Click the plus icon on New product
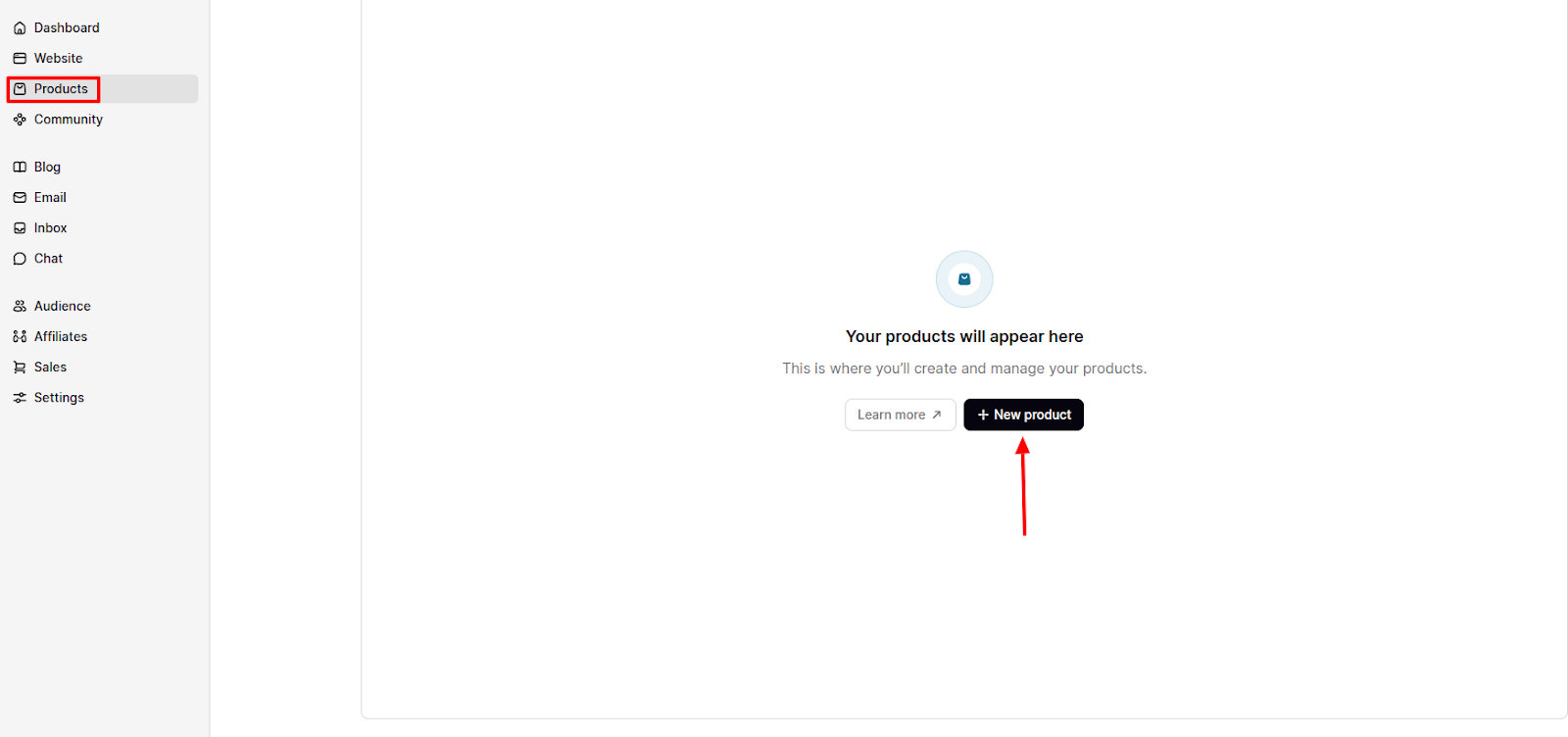 (x=983, y=415)
